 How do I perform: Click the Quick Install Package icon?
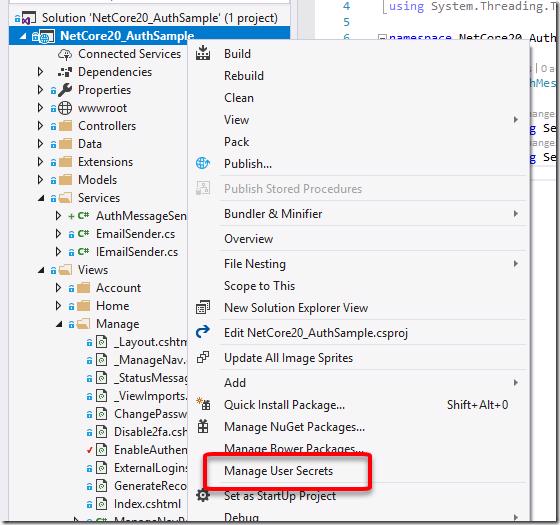pos(203,404)
